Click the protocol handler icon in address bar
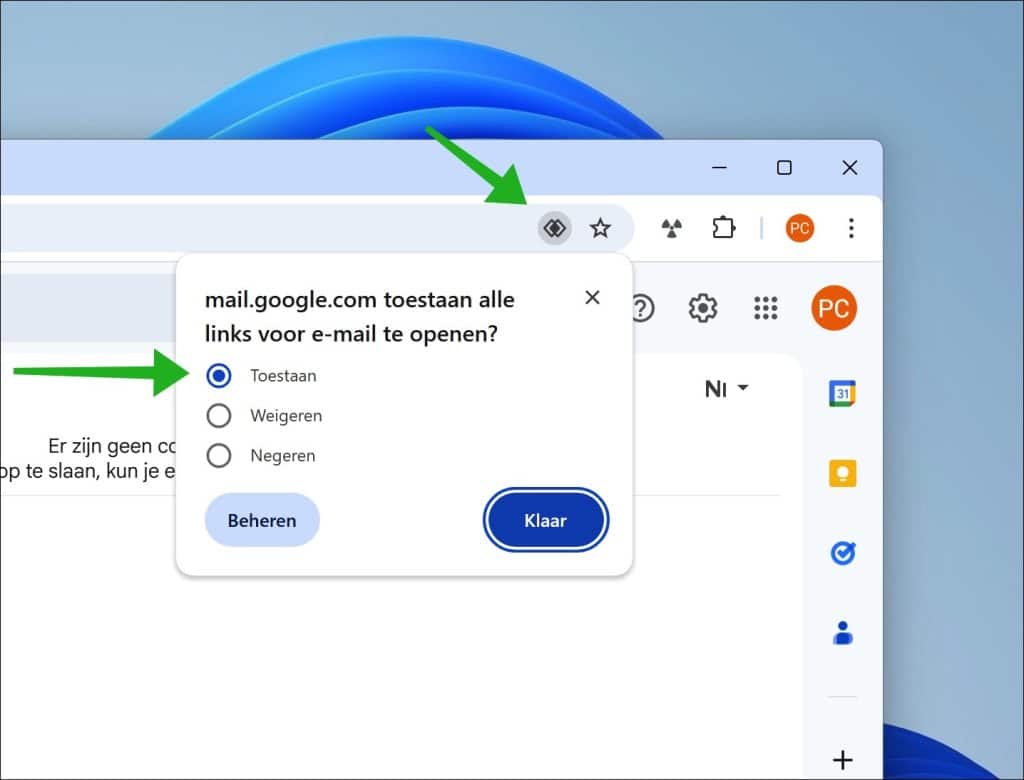The width and height of the screenshot is (1024, 780). [554, 228]
